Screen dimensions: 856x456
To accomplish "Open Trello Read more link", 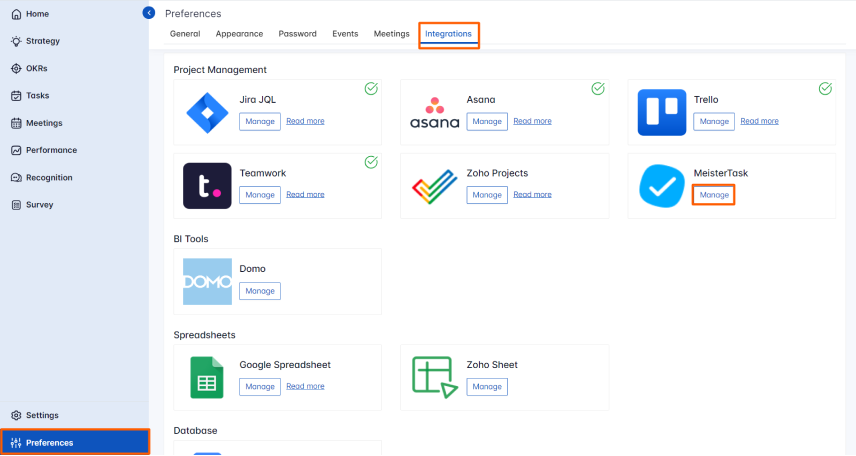I will pyautogui.click(x=759, y=121).
